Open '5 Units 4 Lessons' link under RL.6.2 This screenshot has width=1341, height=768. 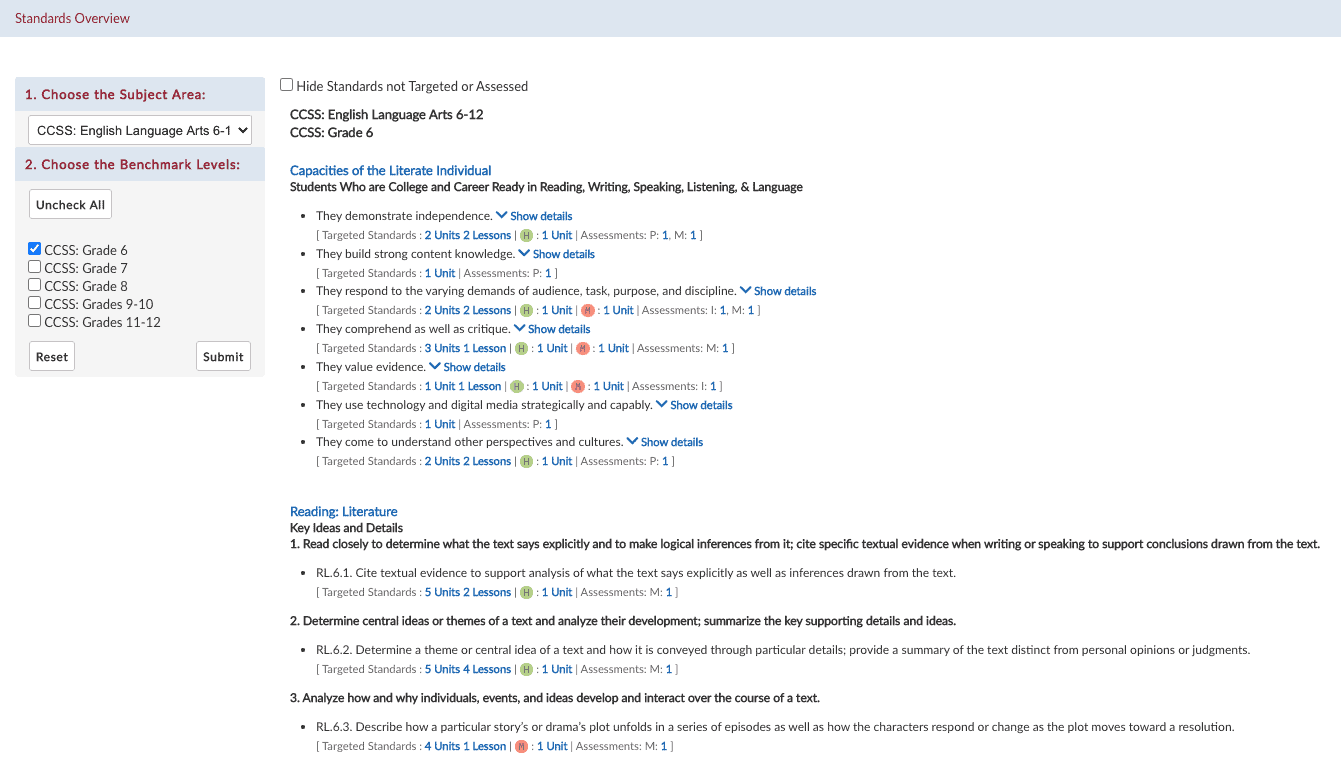click(468, 670)
